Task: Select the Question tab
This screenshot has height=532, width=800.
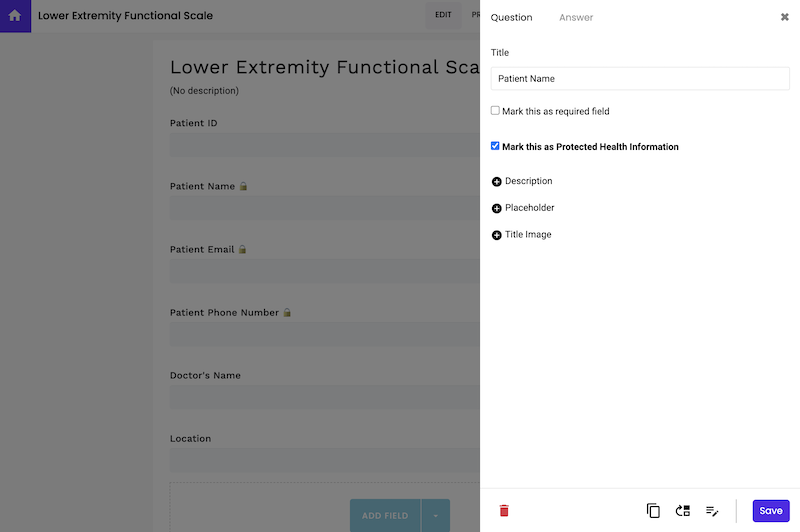Action: point(511,18)
